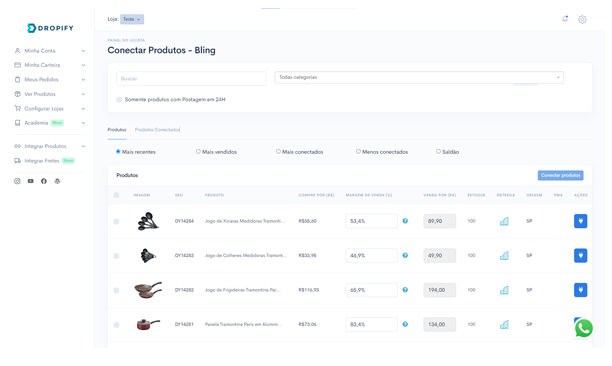Select the Menos conectados radio option

coord(358,151)
